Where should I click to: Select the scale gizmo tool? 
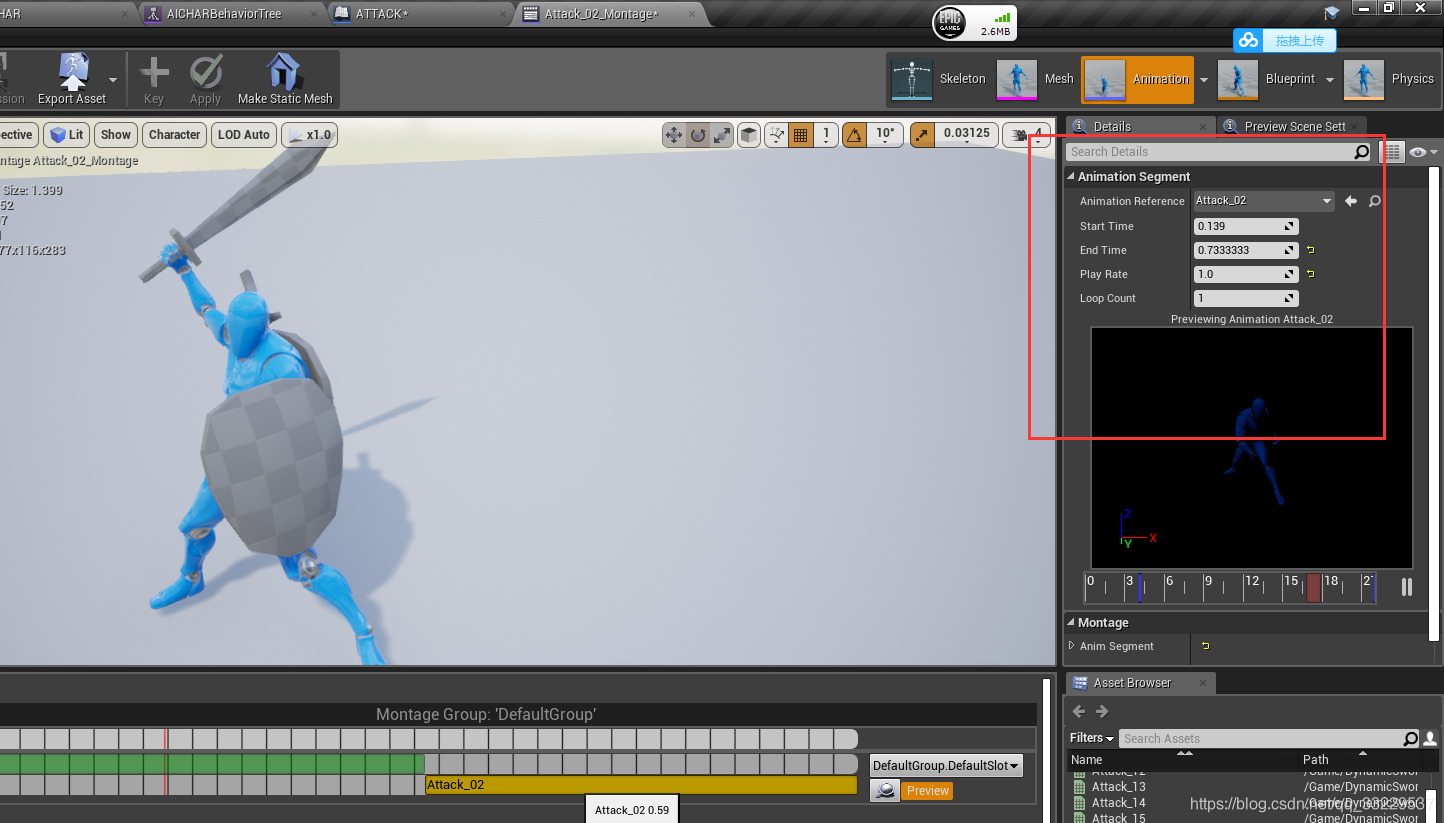(722, 135)
